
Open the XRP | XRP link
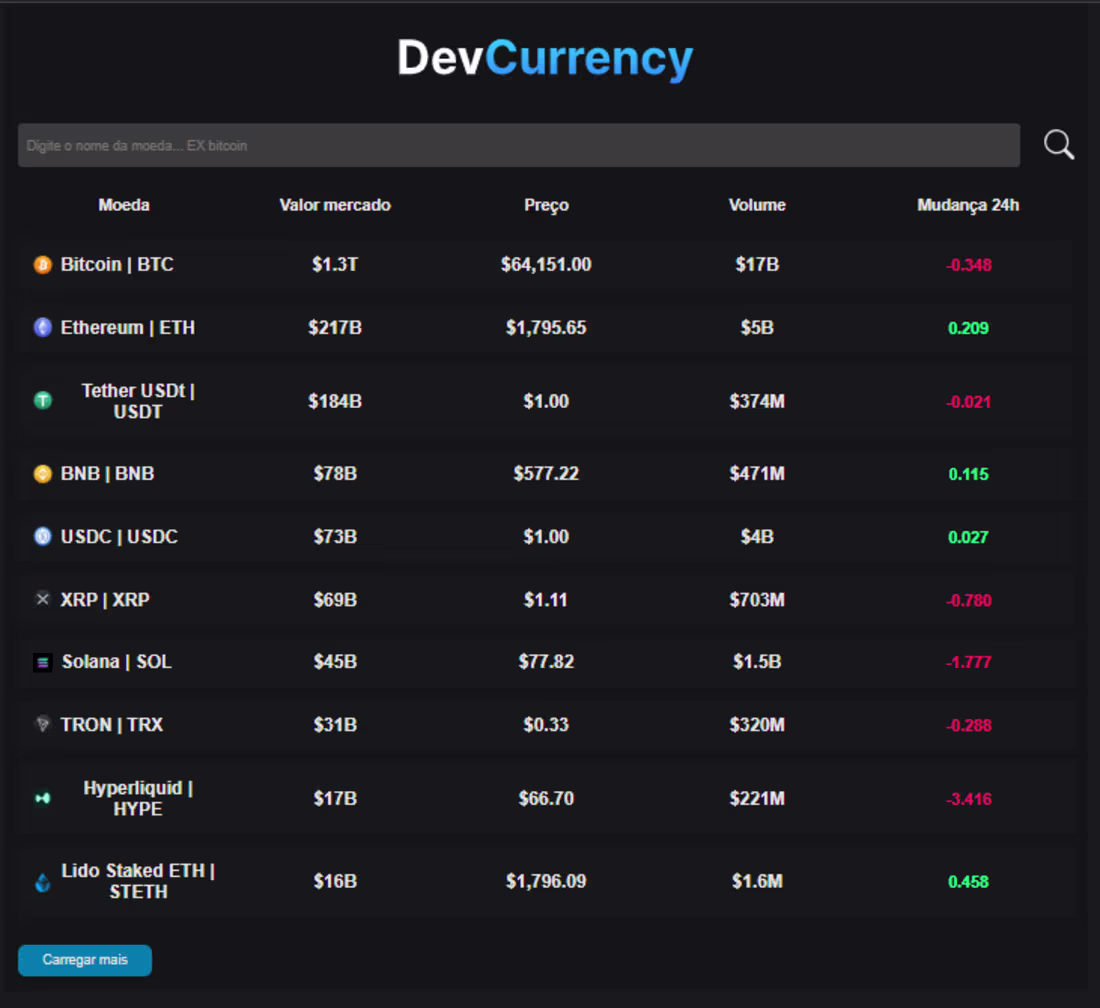pos(105,600)
